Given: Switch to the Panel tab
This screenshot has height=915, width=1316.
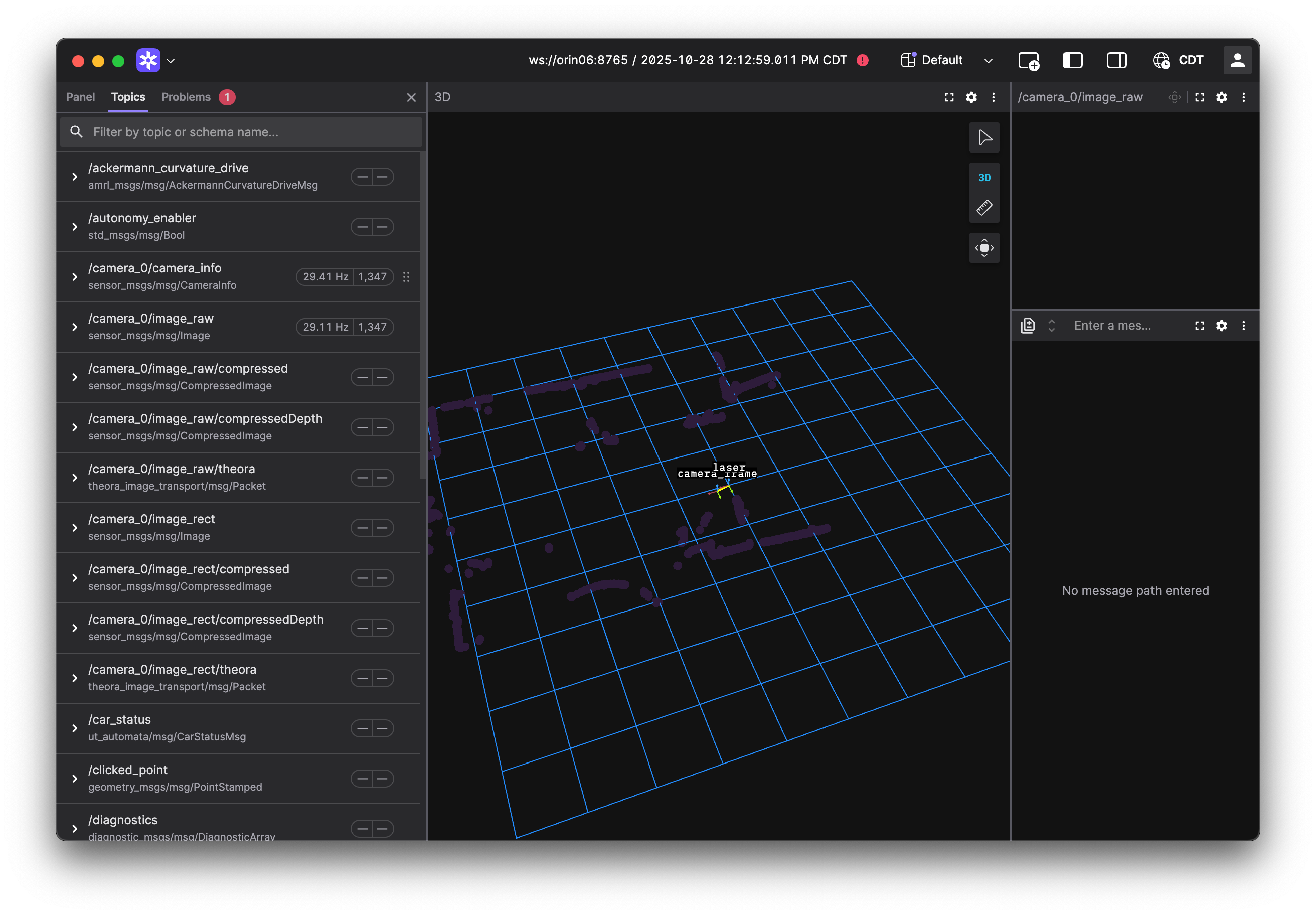Looking at the screenshot, I should [x=80, y=97].
